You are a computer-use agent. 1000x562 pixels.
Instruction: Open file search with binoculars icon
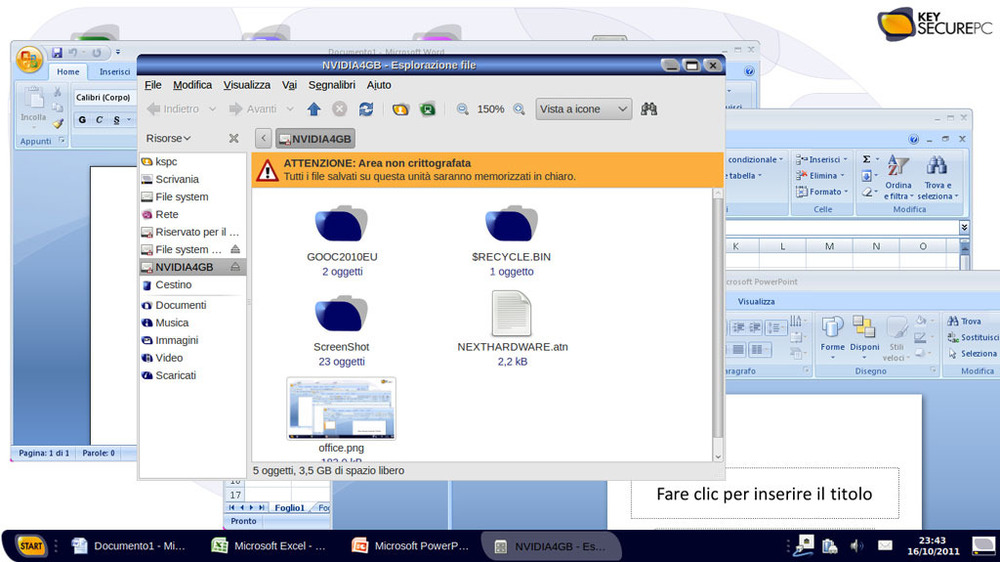649,109
